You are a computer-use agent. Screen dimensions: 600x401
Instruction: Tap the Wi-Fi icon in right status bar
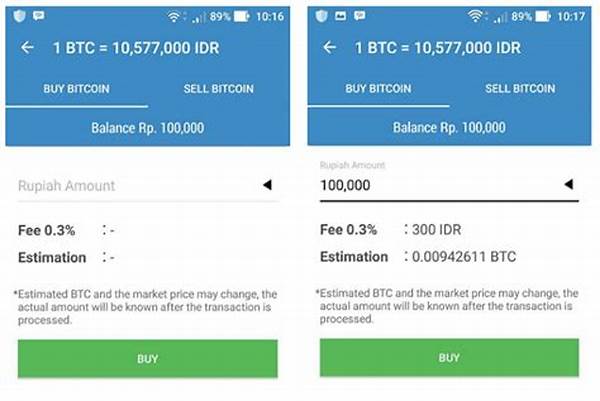474,16
